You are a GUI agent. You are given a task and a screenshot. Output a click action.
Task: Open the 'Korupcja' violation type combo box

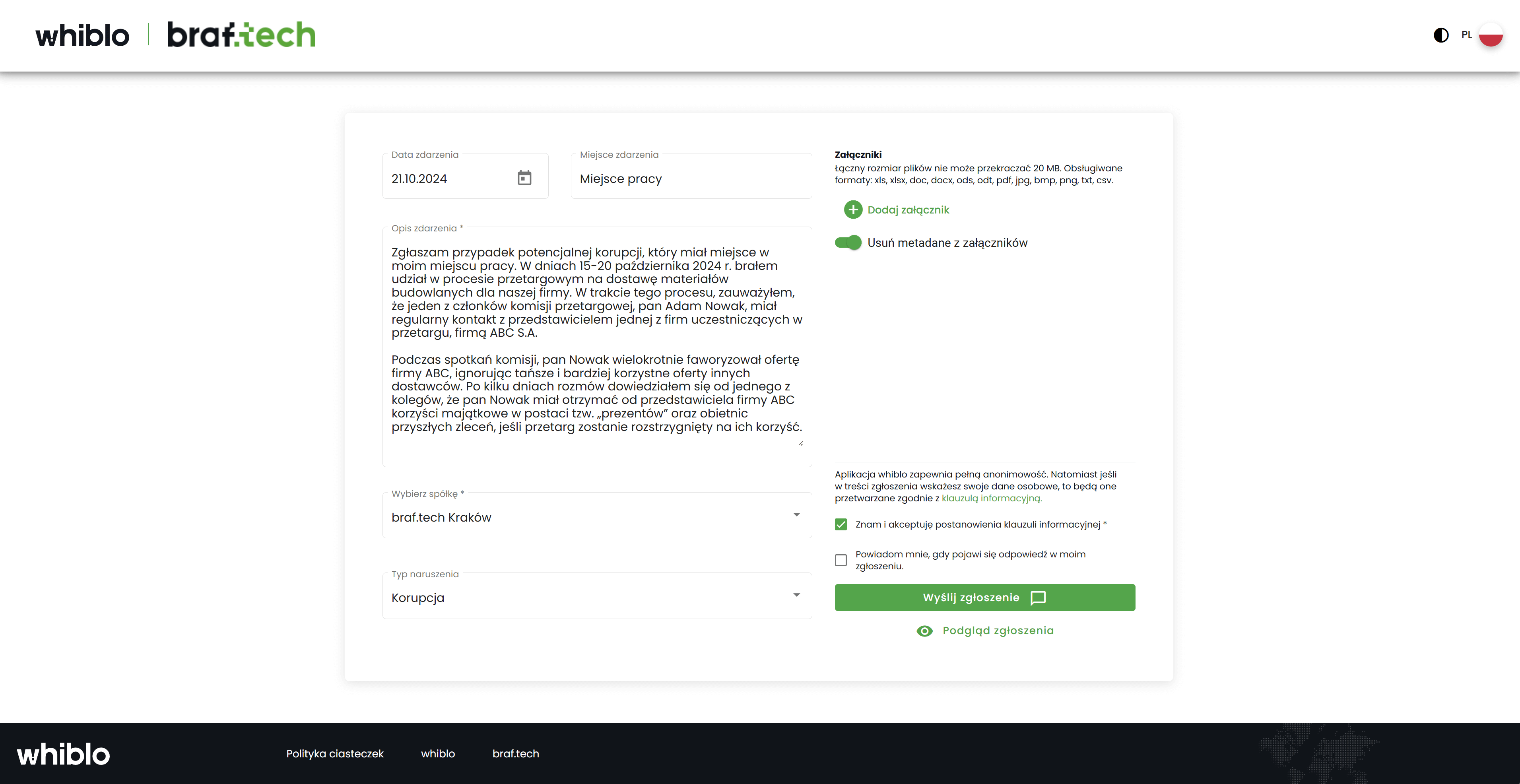[597, 595]
